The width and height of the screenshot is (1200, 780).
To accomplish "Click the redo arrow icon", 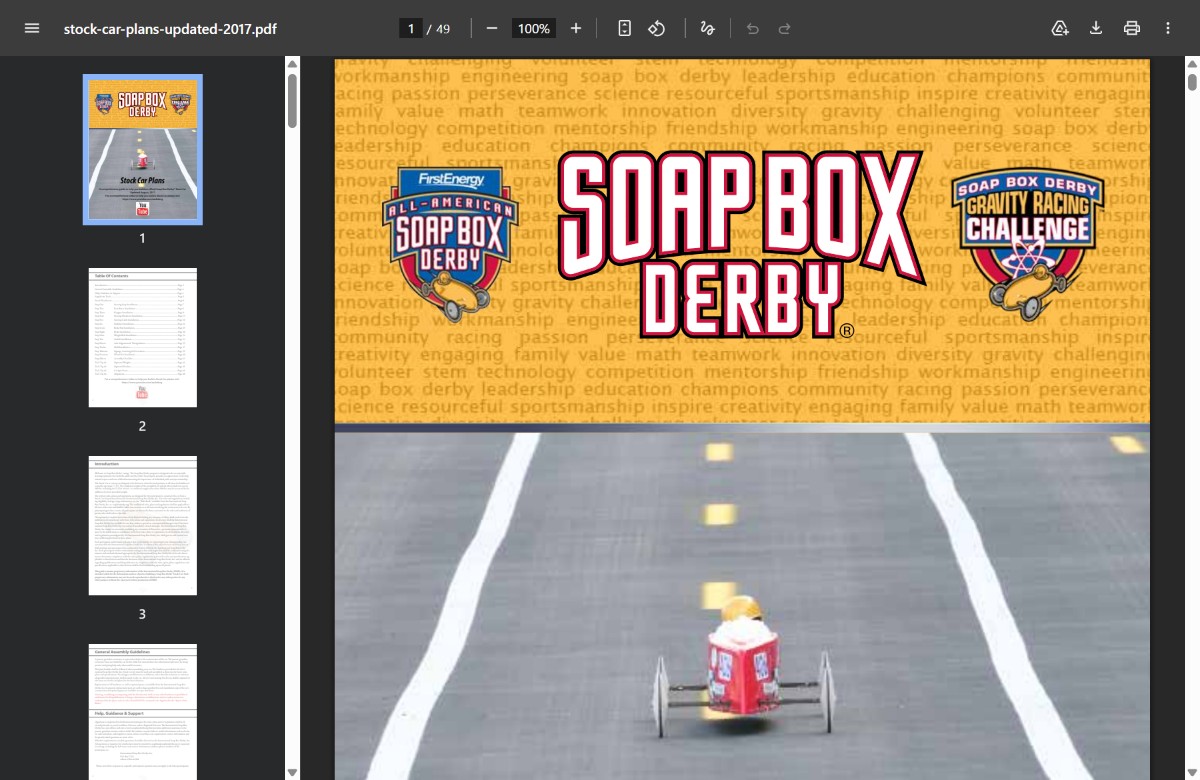I will click(x=785, y=28).
